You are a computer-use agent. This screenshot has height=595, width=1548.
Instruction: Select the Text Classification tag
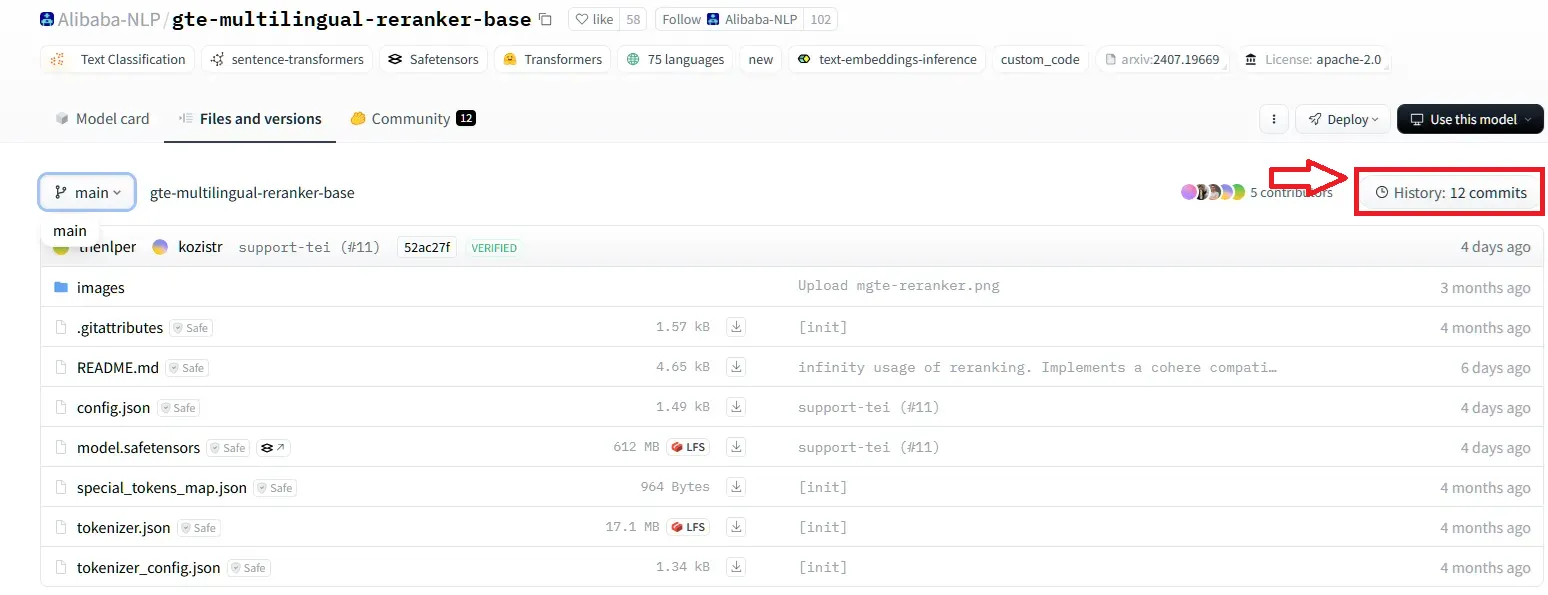click(118, 59)
